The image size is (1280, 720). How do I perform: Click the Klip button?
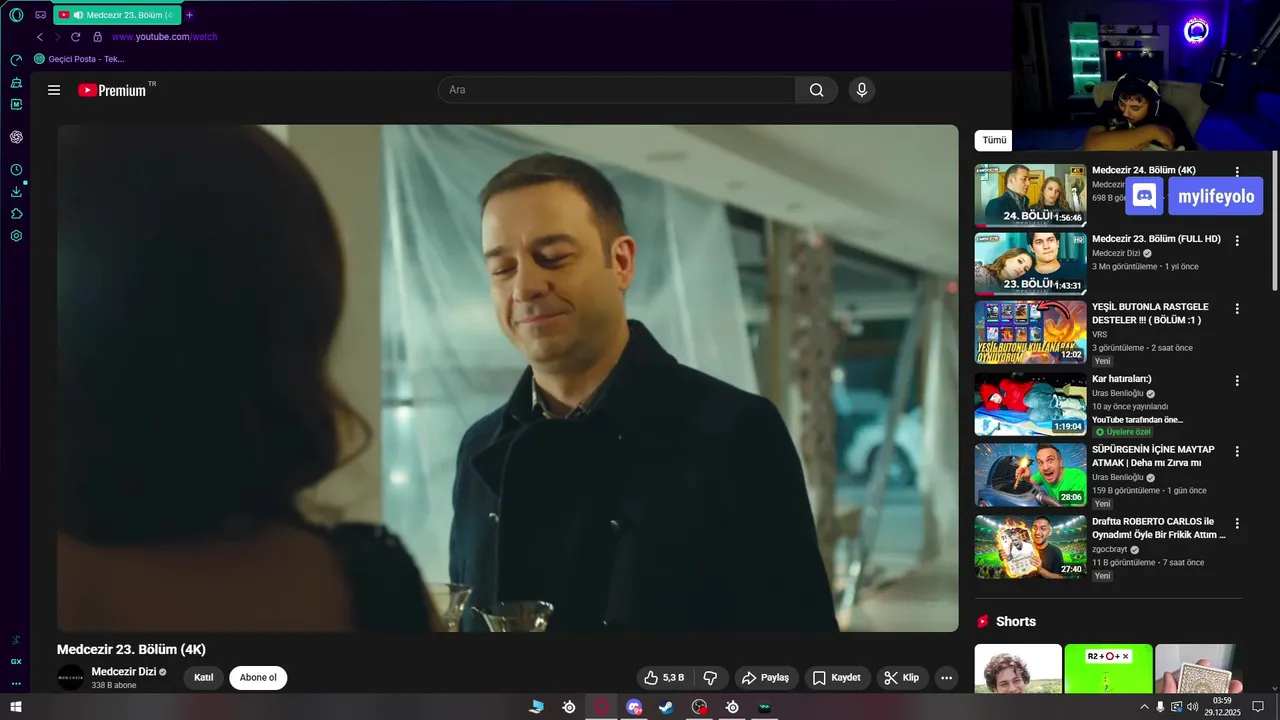point(903,678)
